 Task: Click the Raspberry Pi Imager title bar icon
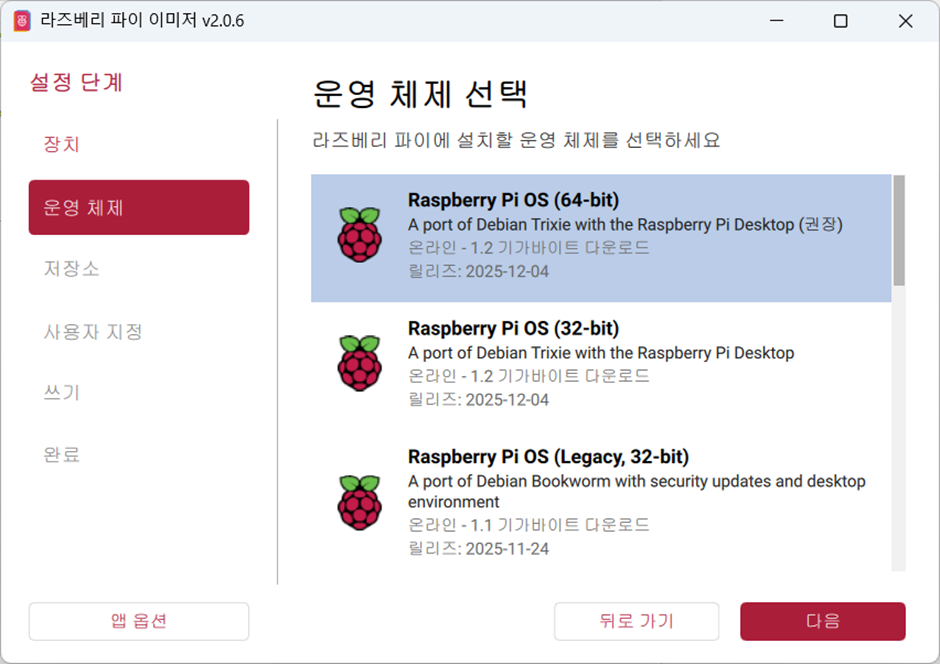click(22, 21)
